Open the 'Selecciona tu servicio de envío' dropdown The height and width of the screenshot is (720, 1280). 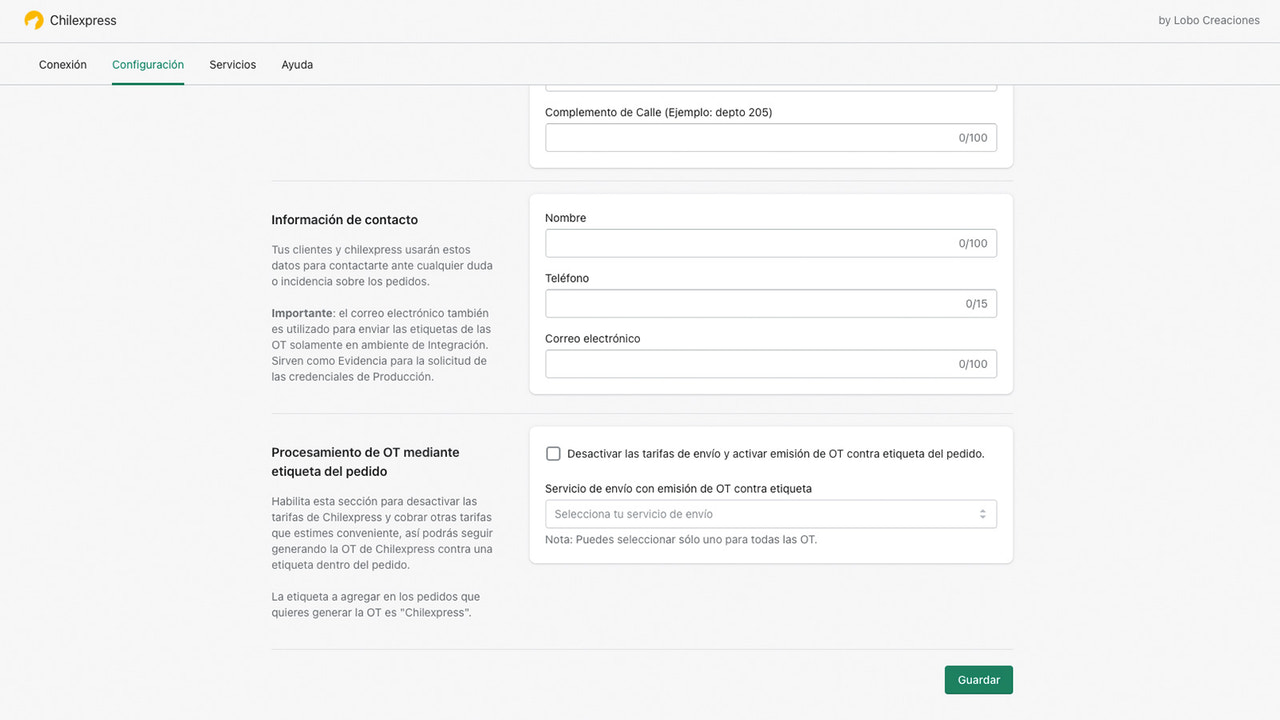tap(770, 512)
